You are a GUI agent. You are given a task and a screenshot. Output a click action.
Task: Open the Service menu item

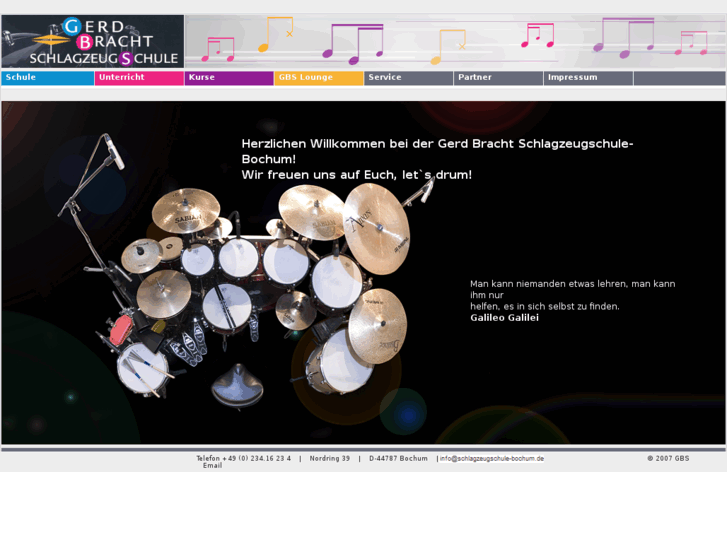tap(408, 78)
